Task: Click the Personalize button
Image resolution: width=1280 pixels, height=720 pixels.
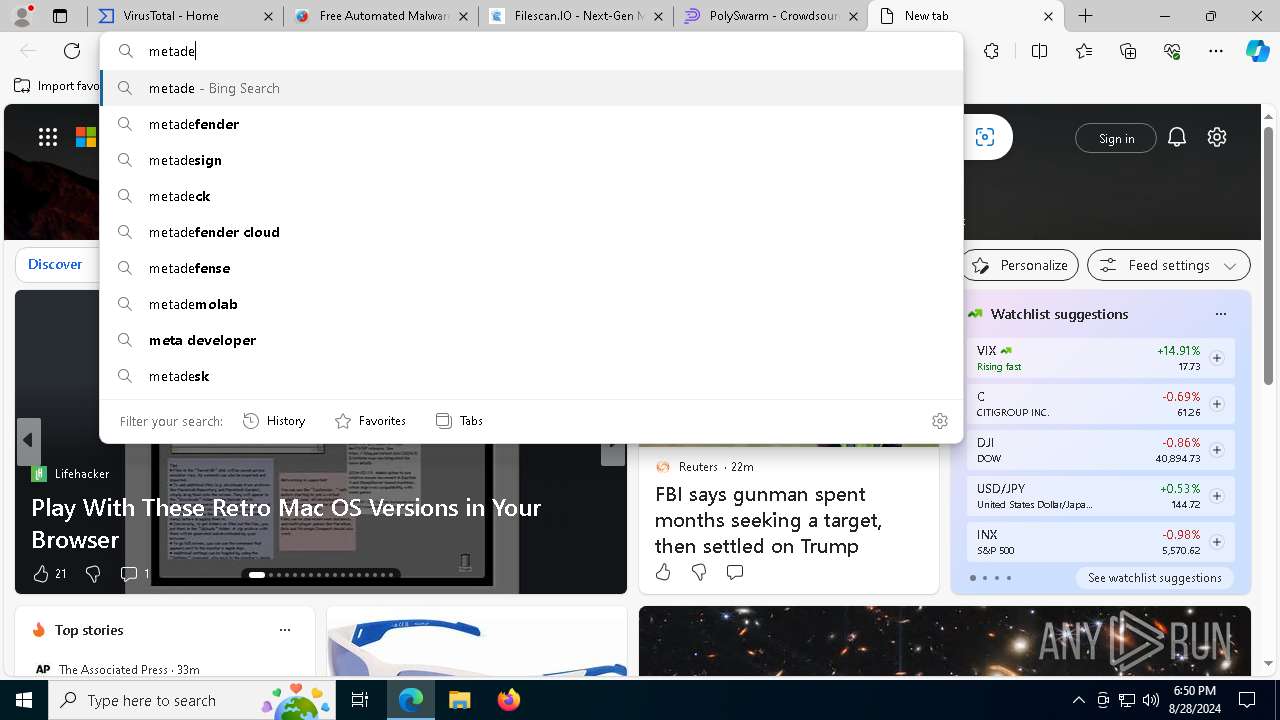Action: pos(1020,265)
